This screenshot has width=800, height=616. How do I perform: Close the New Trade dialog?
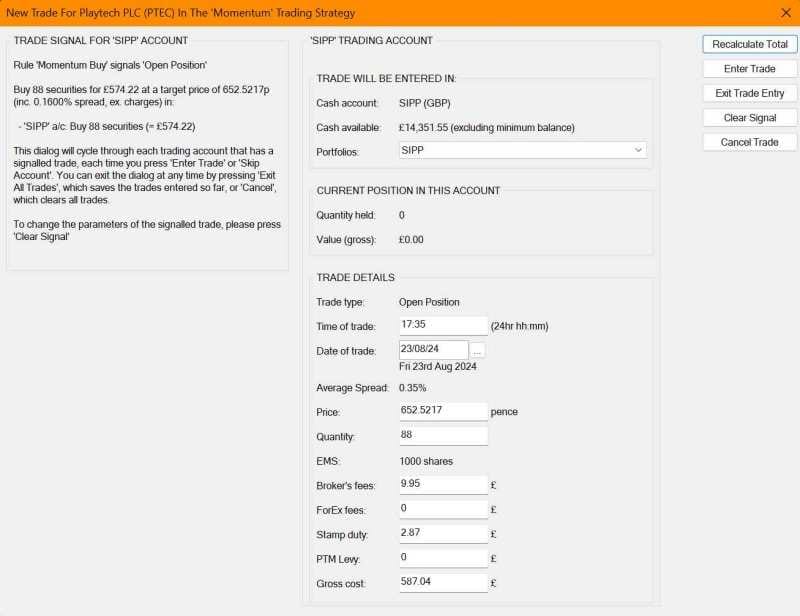point(785,13)
